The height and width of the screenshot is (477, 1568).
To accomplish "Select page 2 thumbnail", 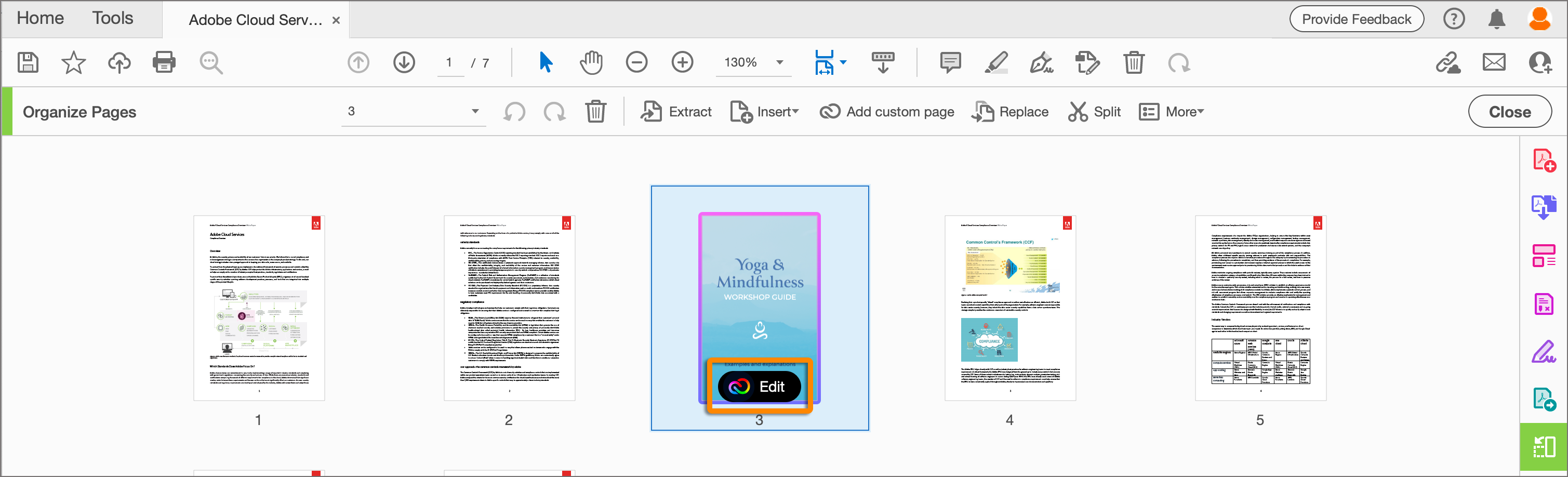I will [x=510, y=308].
